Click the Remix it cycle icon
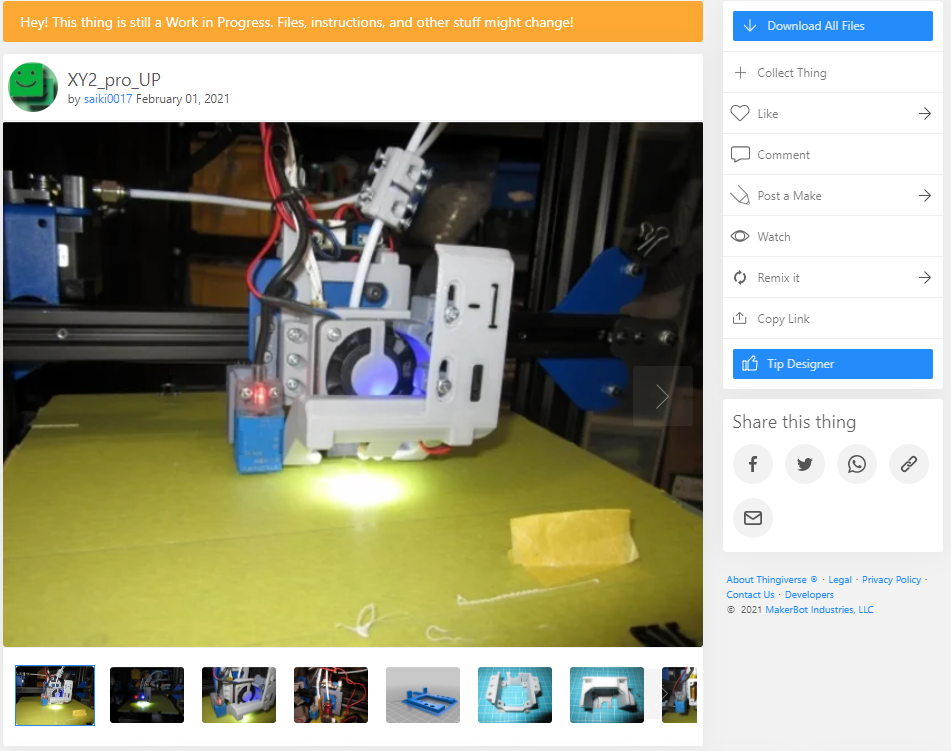The height and width of the screenshot is (751, 951). click(740, 278)
